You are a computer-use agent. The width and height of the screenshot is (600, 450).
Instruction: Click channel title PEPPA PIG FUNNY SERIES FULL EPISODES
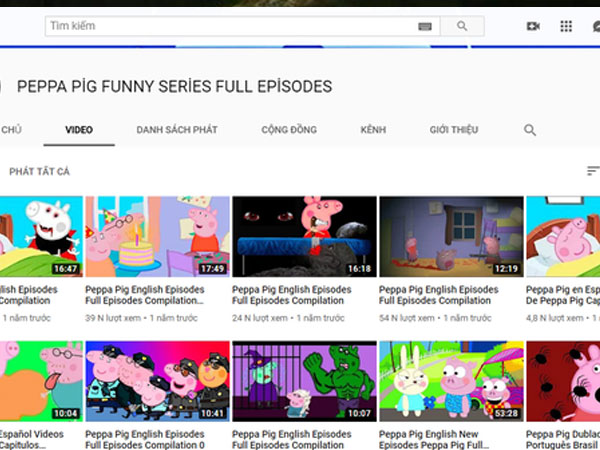tap(174, 86)
